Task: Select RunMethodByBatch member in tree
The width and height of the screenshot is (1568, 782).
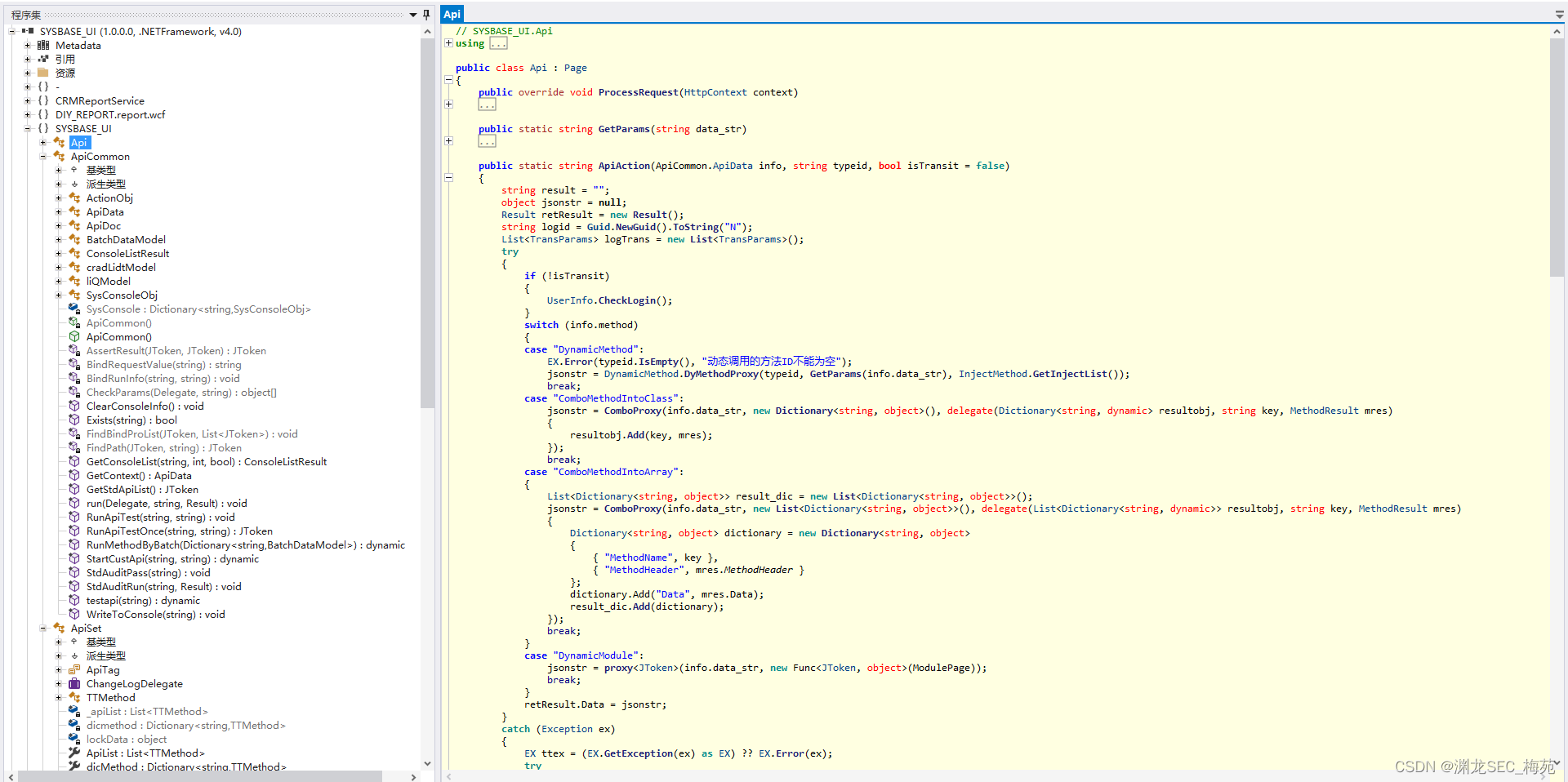Action: click(x=246, y=544)
